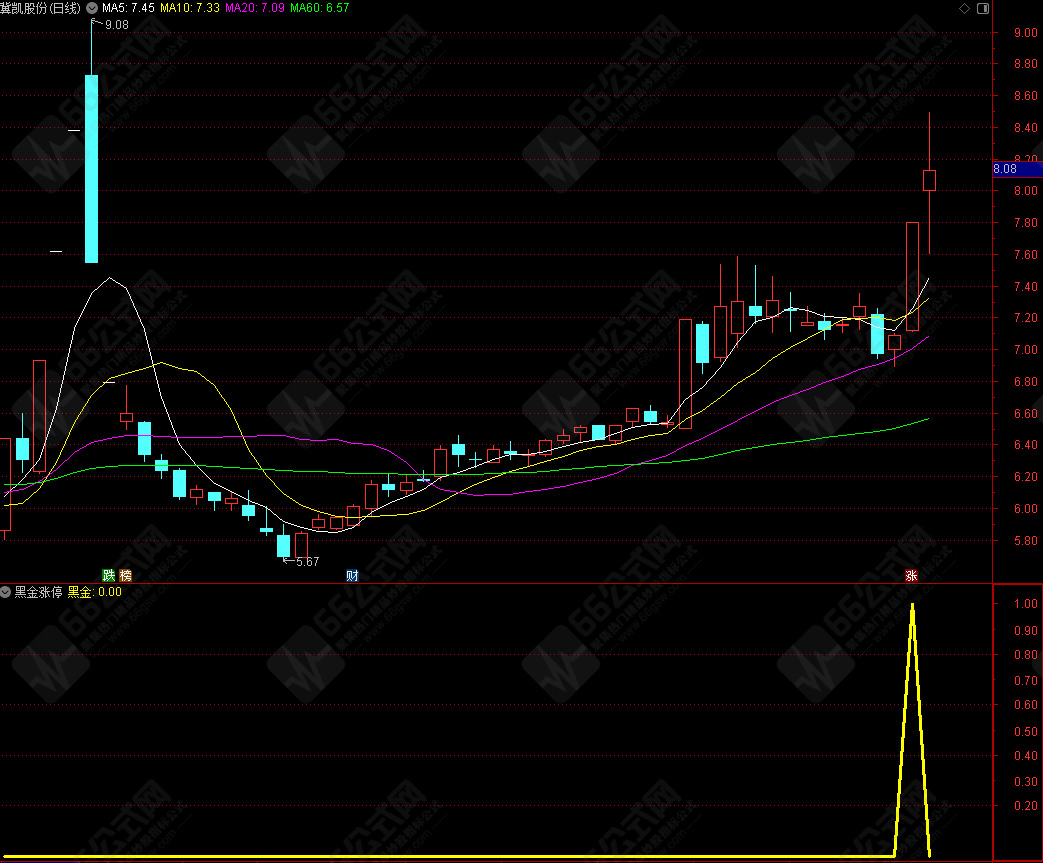Click the 7.00 price axis label
This screenshot has height=863, width=1043.
[1025, 349]
